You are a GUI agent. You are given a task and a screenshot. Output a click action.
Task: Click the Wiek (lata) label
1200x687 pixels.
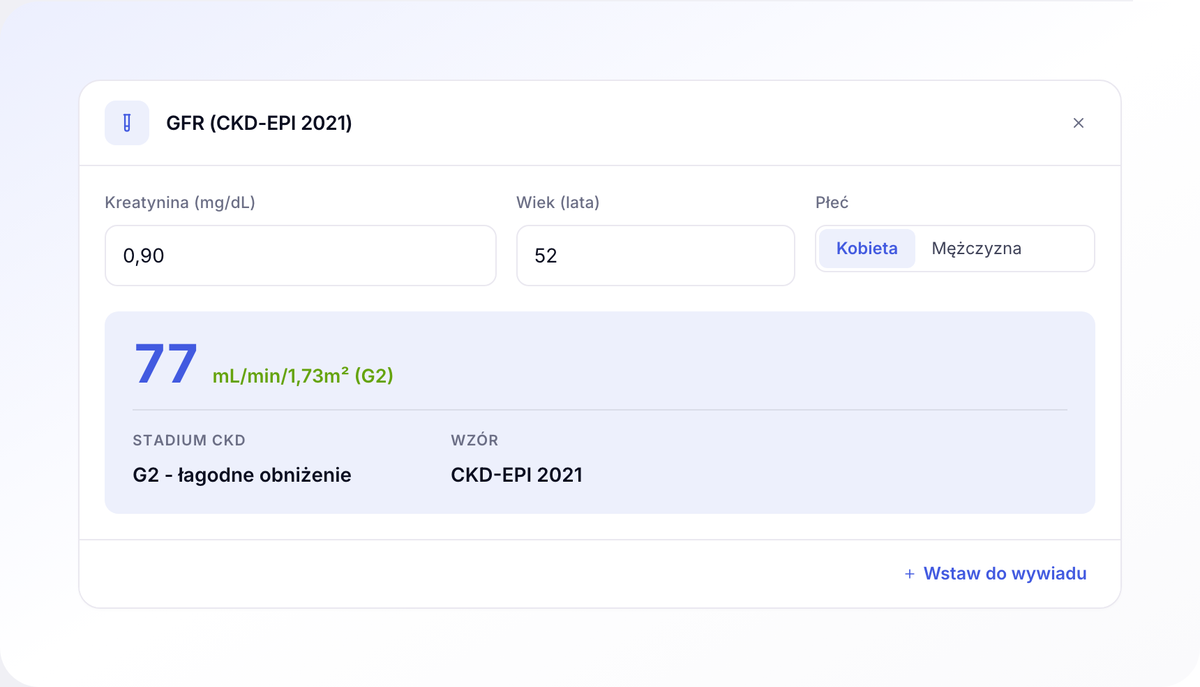558,202
